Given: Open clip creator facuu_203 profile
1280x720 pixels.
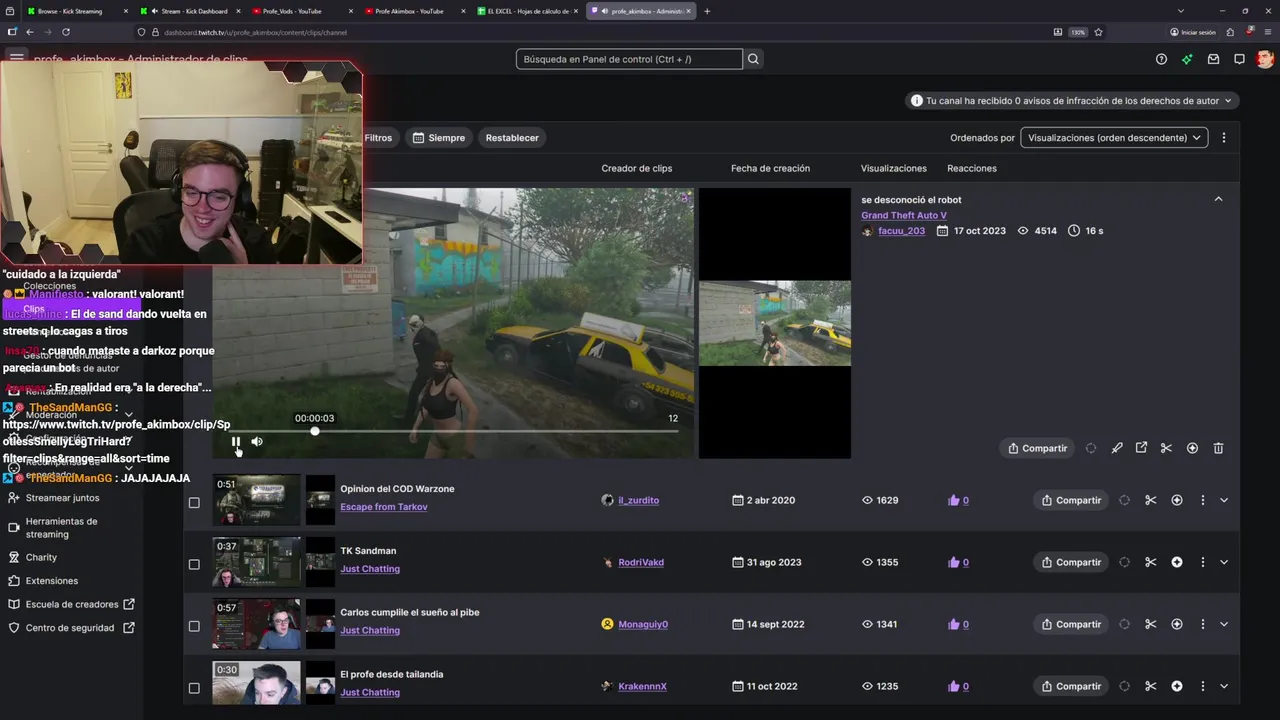Looking at the screenshot, I should 901,231.
